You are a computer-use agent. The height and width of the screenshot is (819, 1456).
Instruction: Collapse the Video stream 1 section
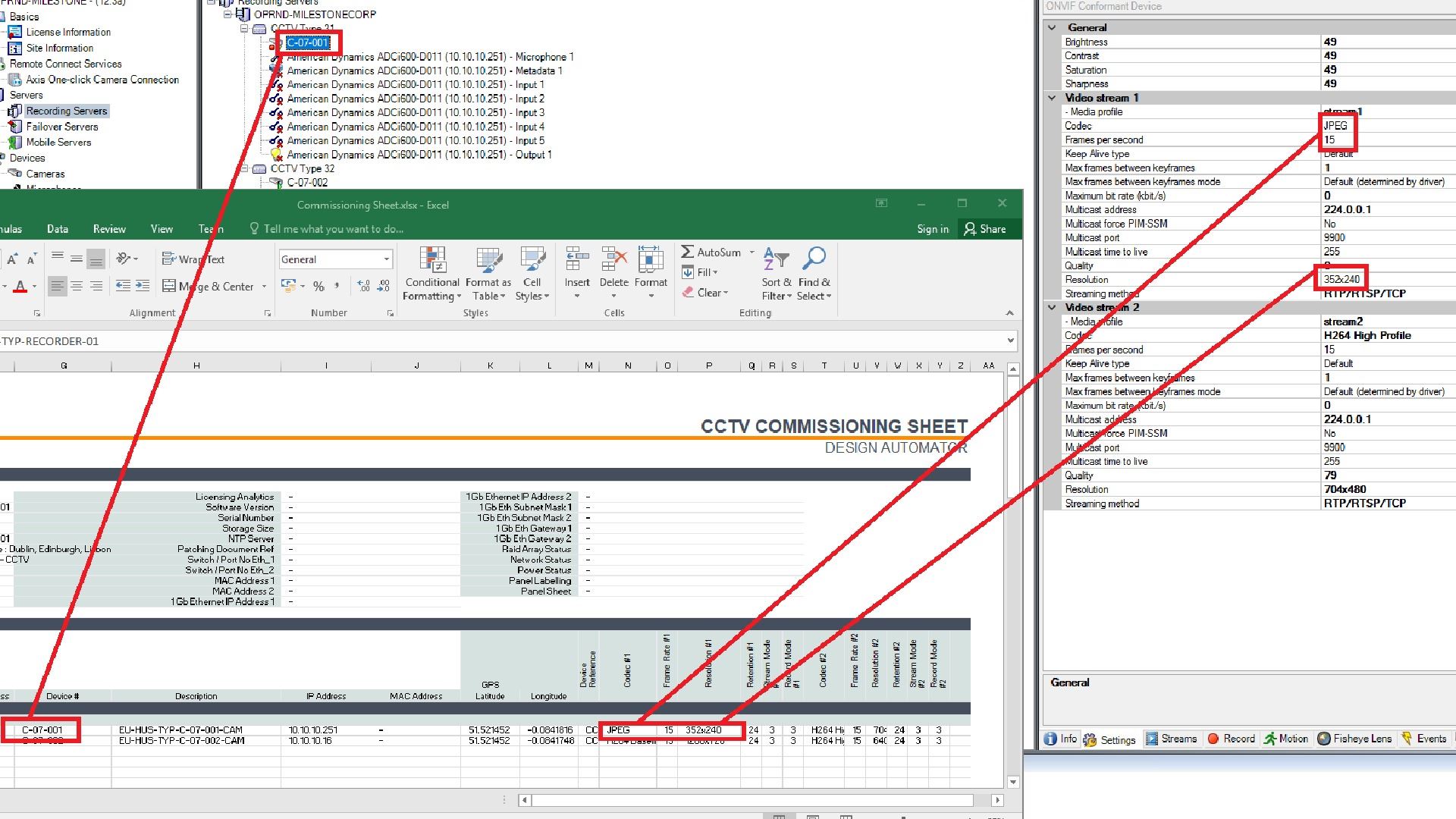point(1052,98)
